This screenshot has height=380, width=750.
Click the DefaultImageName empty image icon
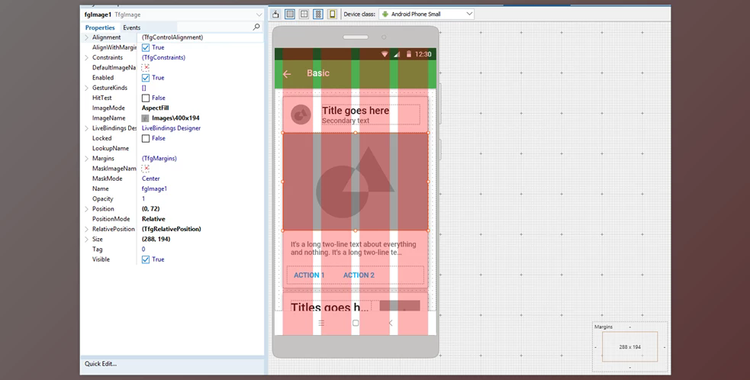(x=145, y=67)
